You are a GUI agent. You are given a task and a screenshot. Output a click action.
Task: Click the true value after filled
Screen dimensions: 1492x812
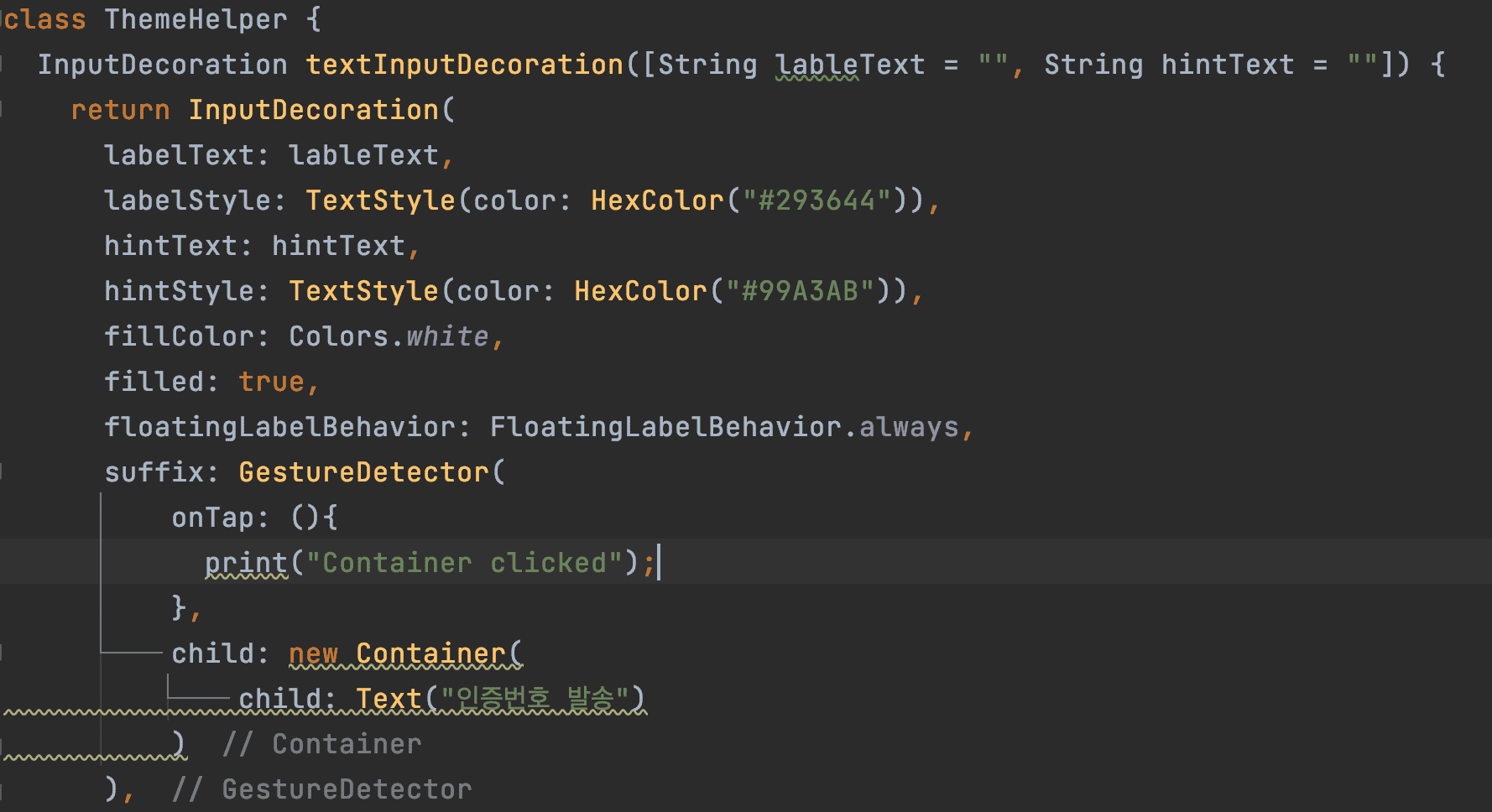pyautogui.click(x=270, y=382)
